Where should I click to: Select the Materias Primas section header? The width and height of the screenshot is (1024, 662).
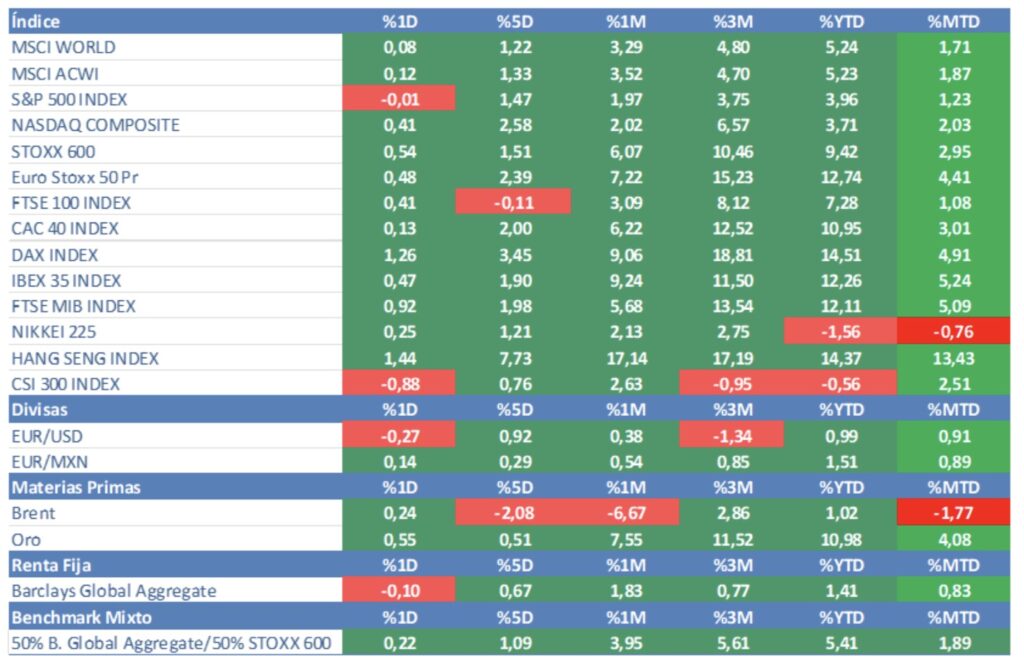[75, 487]
